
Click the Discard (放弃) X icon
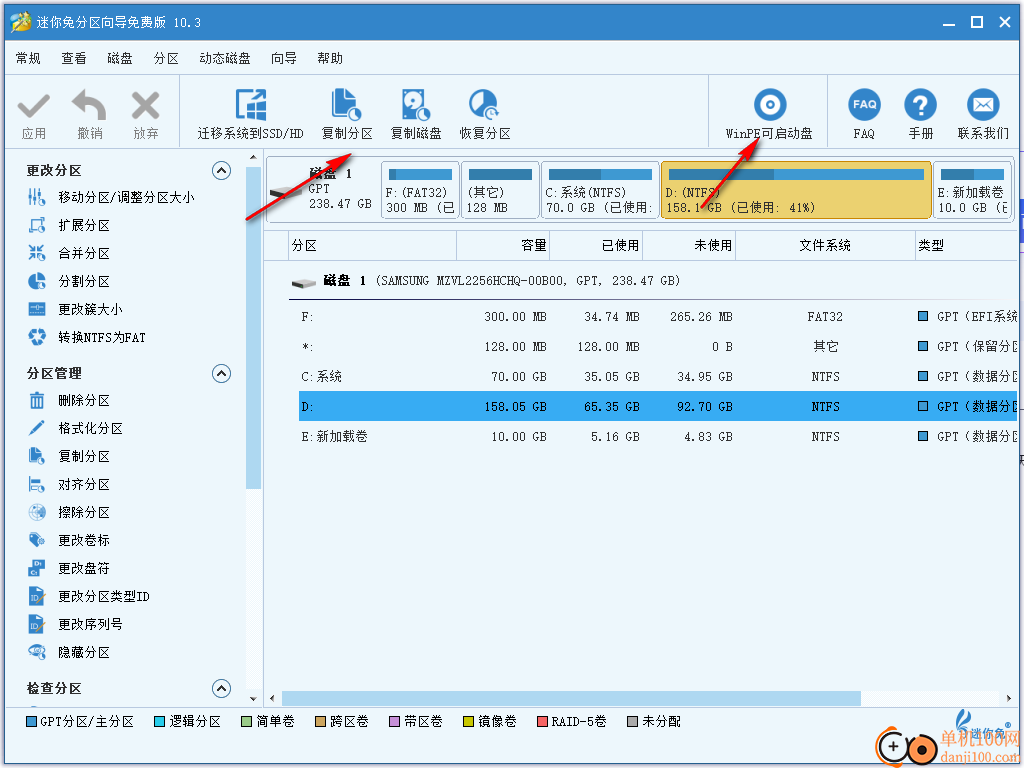click(145, 106)
